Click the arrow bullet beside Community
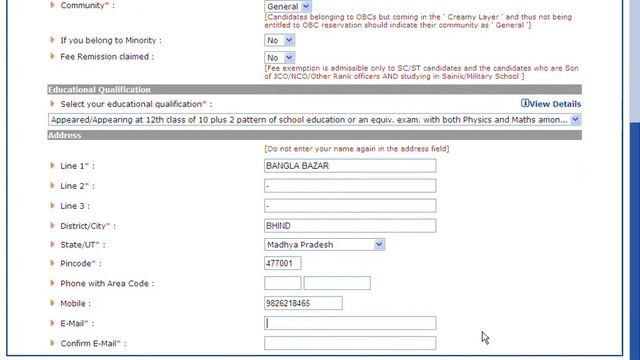The width and height of the screenshot is (640, 360). tap(52, 5)
